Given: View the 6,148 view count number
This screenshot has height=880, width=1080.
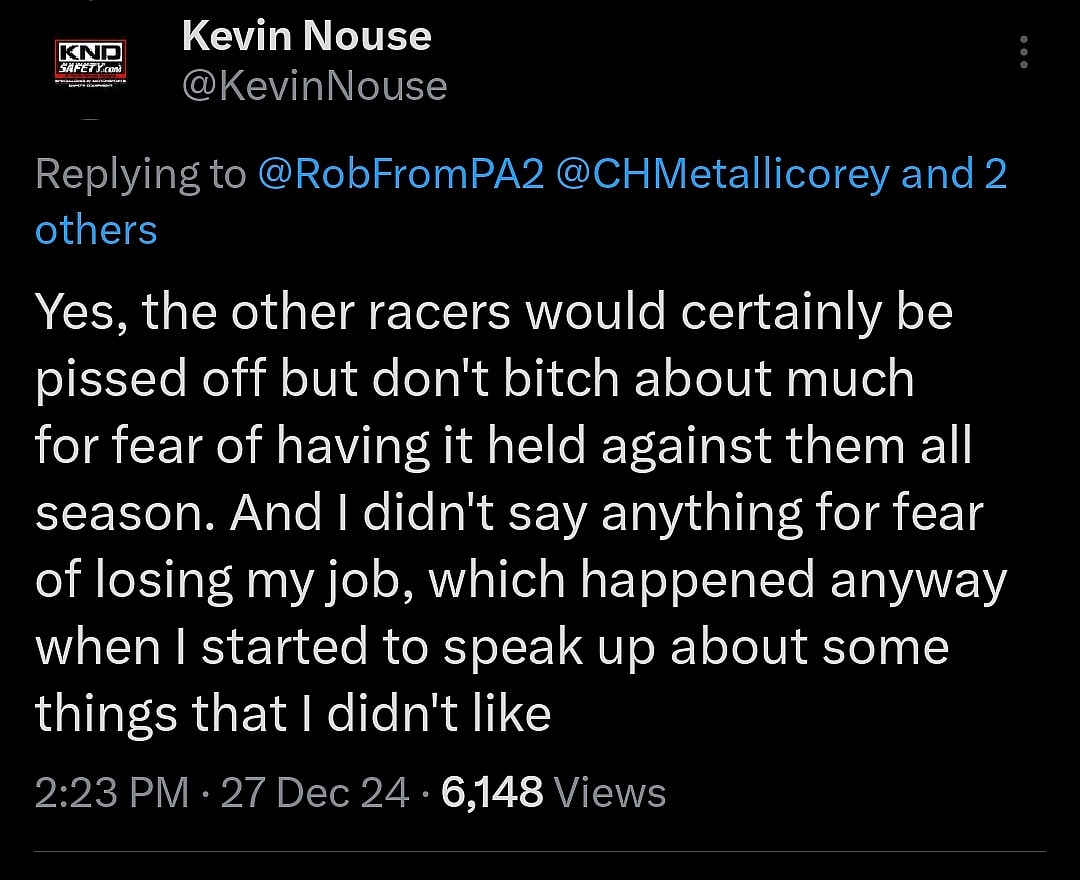Looking at the screenshot, I should click(x=491, y=793).
